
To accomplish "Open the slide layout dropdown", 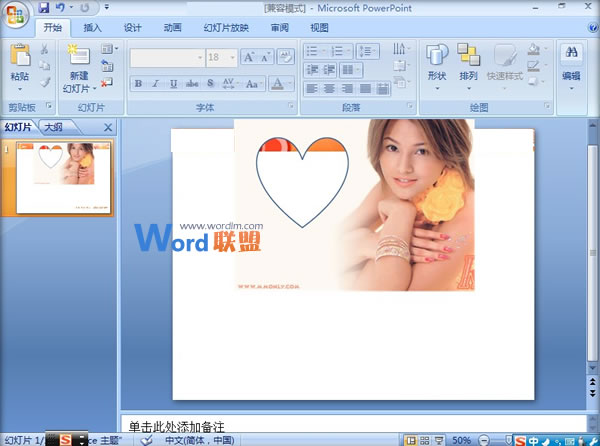I will 109,49.
